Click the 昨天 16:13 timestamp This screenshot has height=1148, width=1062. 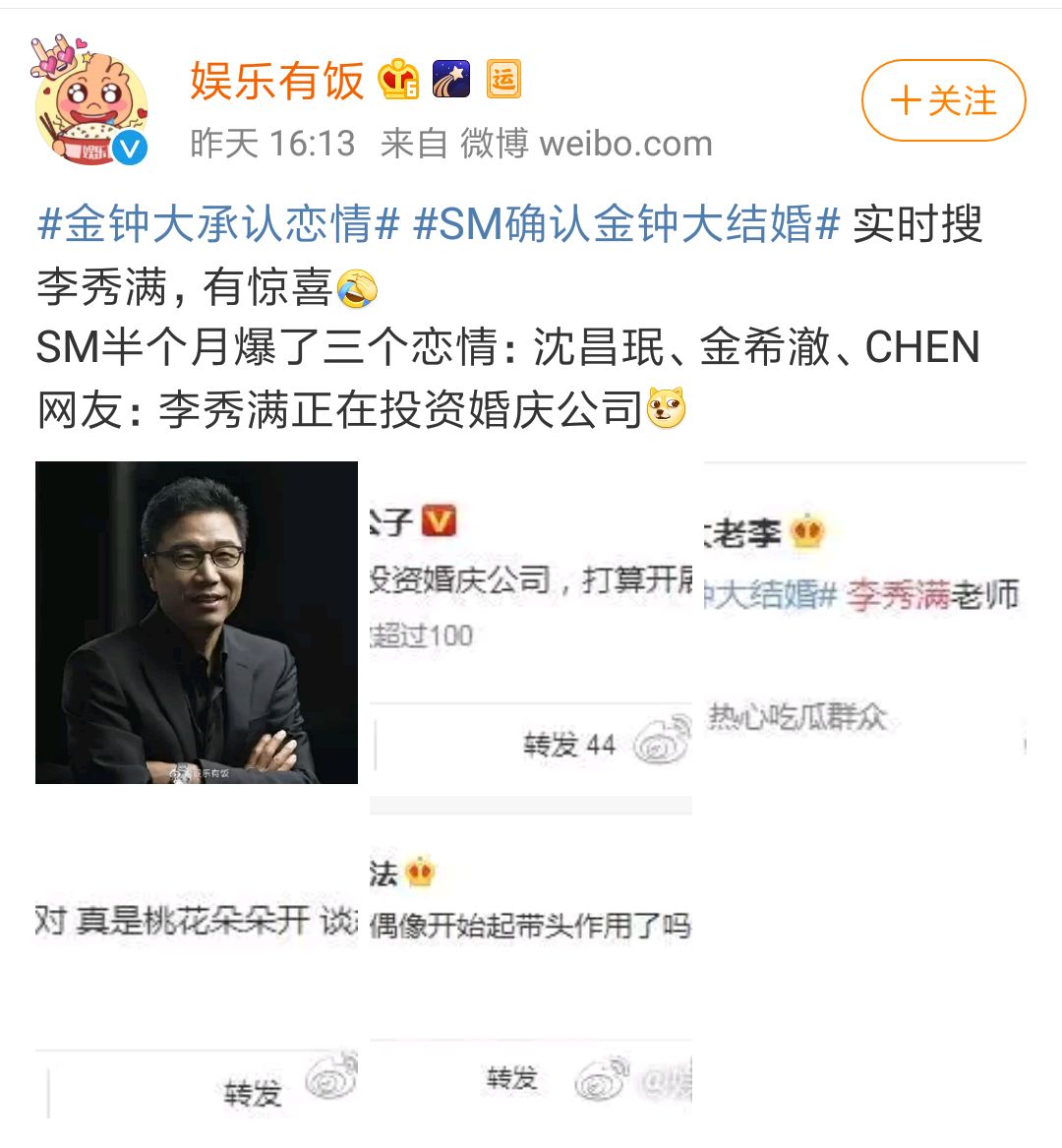point(272,144)
